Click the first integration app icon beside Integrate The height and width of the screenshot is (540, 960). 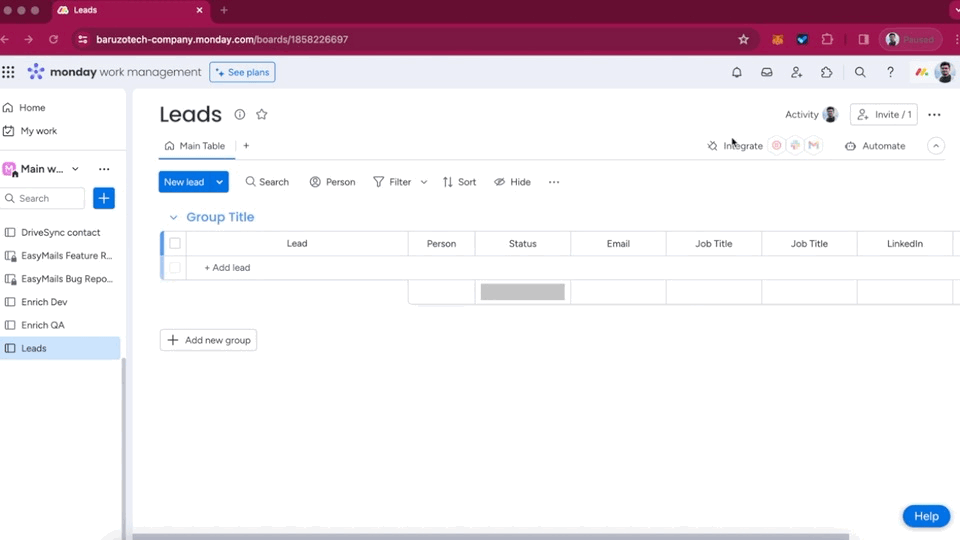(x=776, y=146)
